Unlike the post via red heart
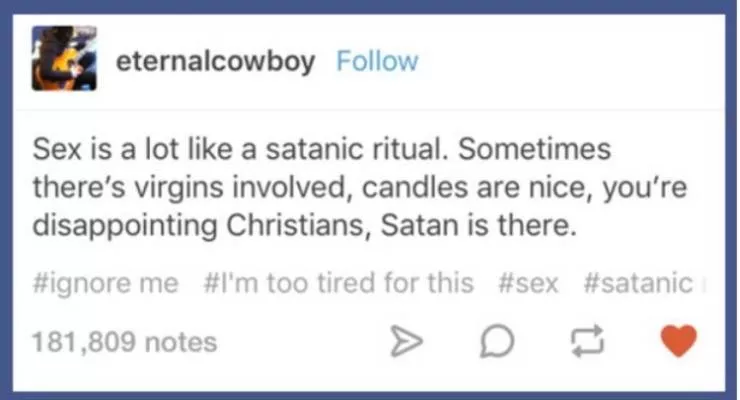Viewport: 740px width, 400px height. coord(681,343)
